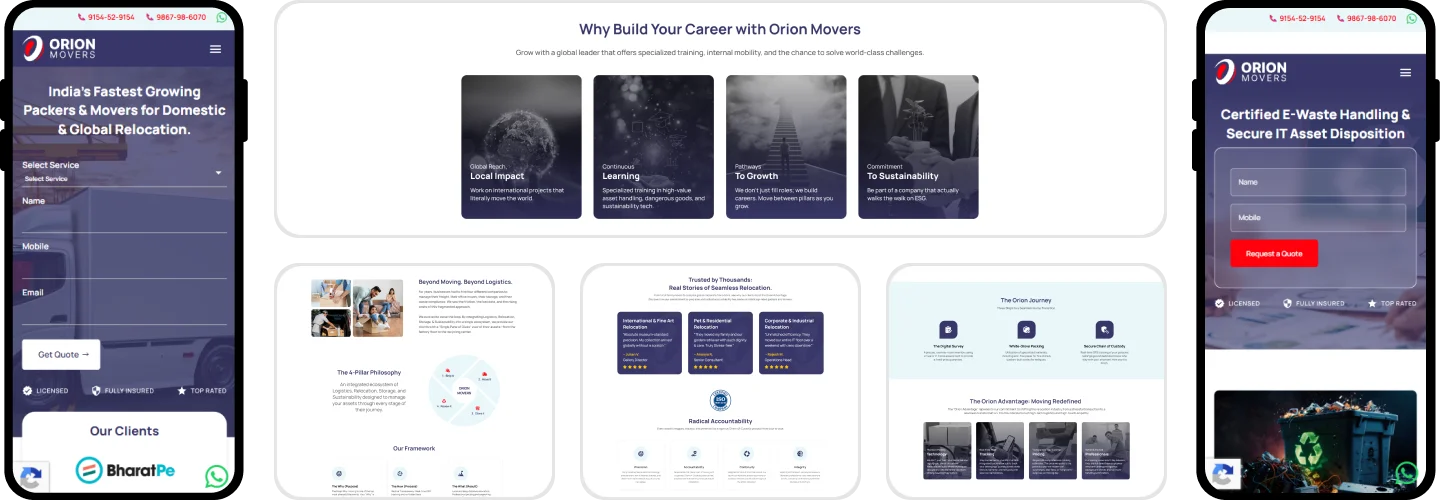Call 9867-98-6070 from right phone header
Image resolution: width=1440 pixels, height=500 pixels.
(x=1367, y=18)
